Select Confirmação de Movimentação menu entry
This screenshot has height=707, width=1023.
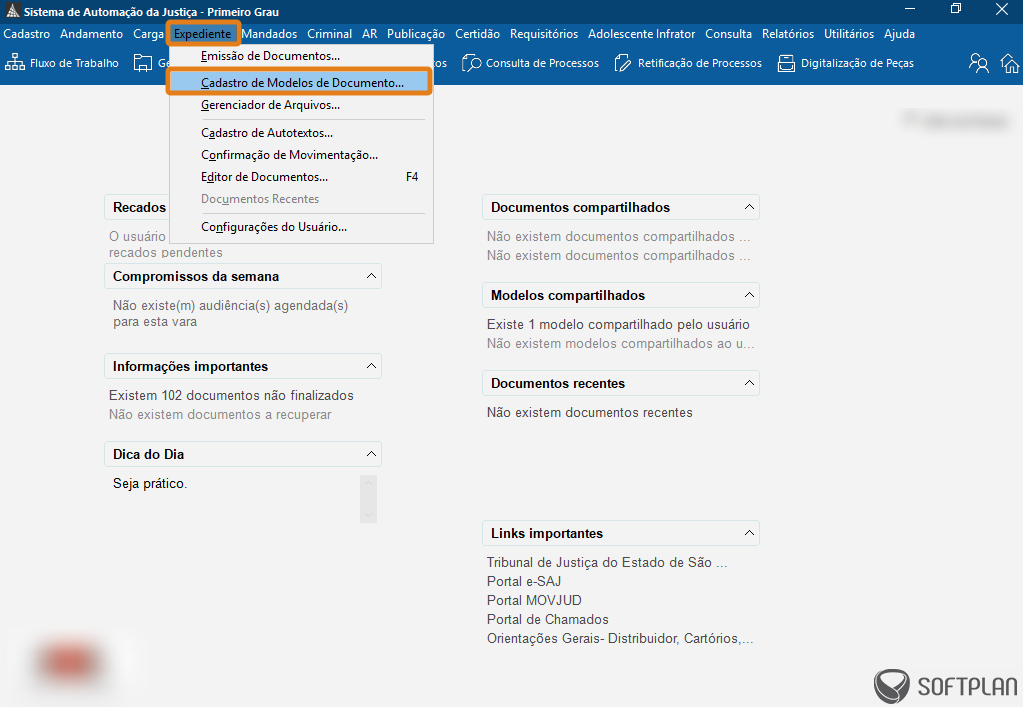point(301,155)
